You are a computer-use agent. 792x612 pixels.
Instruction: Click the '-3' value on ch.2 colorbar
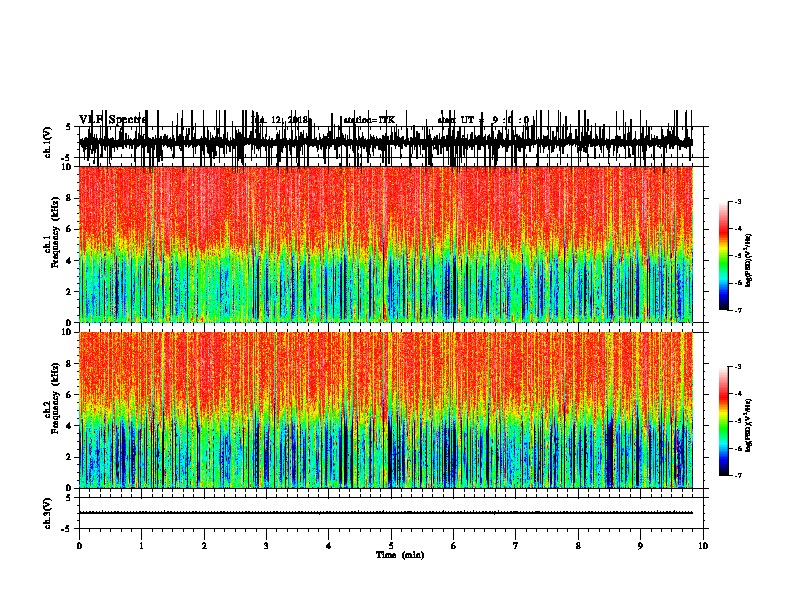(737, 367)
